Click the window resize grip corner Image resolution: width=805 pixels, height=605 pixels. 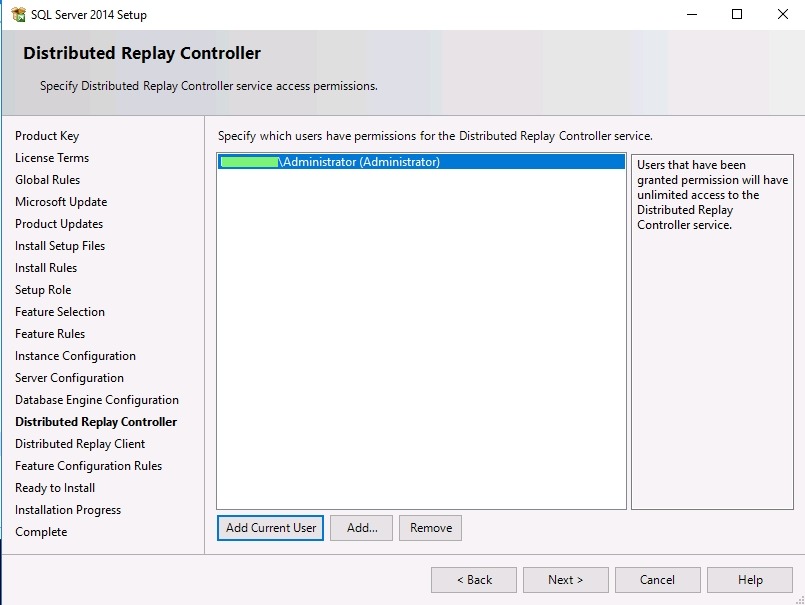coord(800,600)
